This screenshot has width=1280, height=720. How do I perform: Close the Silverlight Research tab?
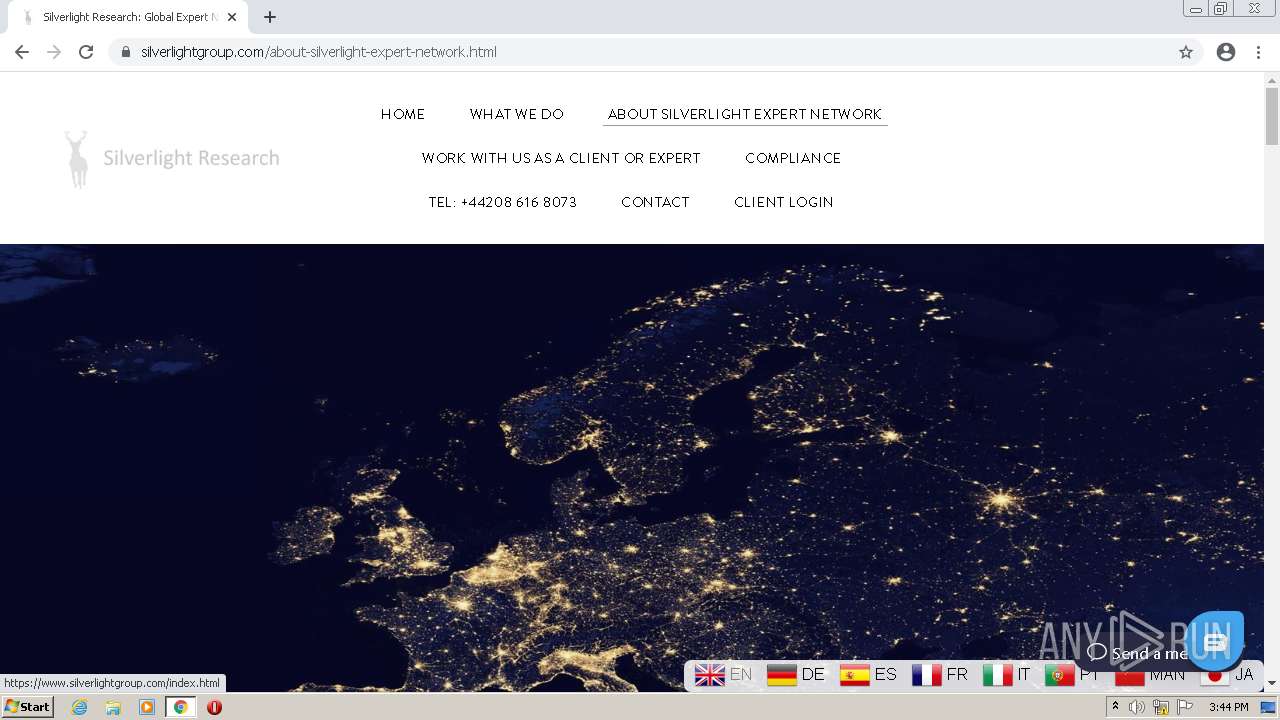(x=232, y=17)
